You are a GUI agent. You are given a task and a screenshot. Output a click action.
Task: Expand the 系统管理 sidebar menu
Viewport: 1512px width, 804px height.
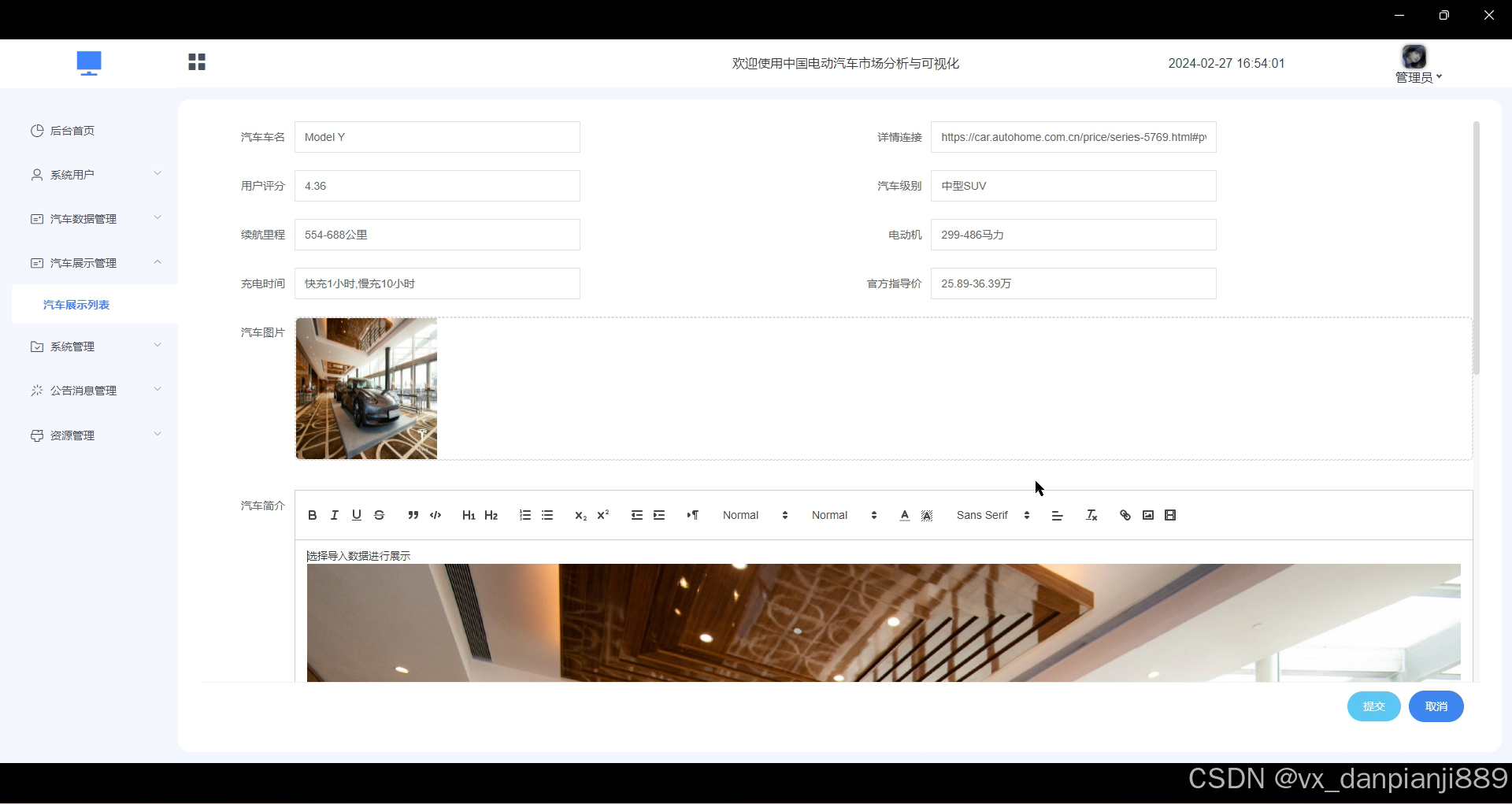pyautogui.click(x=94, y=346)
